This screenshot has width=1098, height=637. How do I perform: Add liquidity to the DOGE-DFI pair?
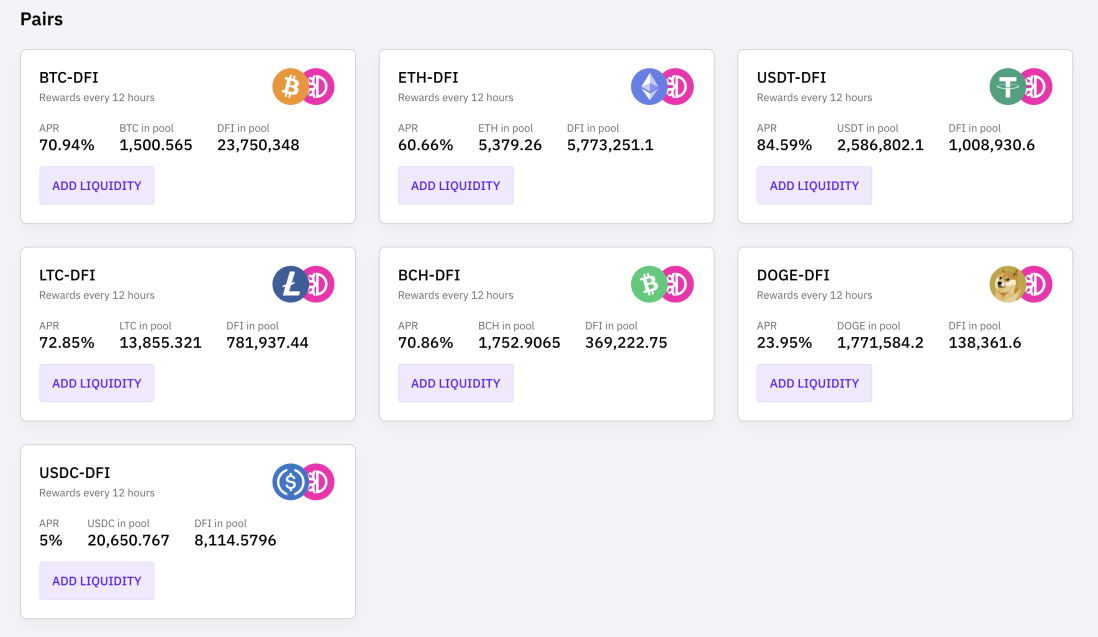pos(814,383)
